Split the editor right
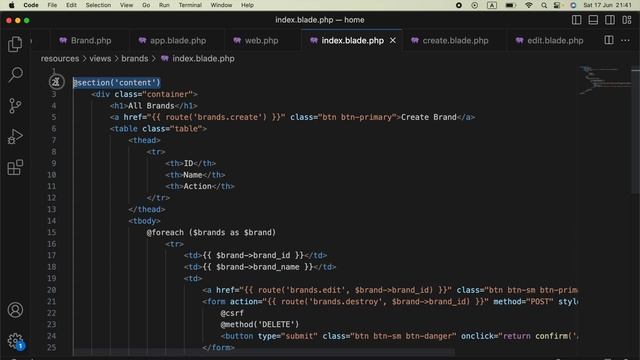This screenshot has height=360, width=640. 609,40
